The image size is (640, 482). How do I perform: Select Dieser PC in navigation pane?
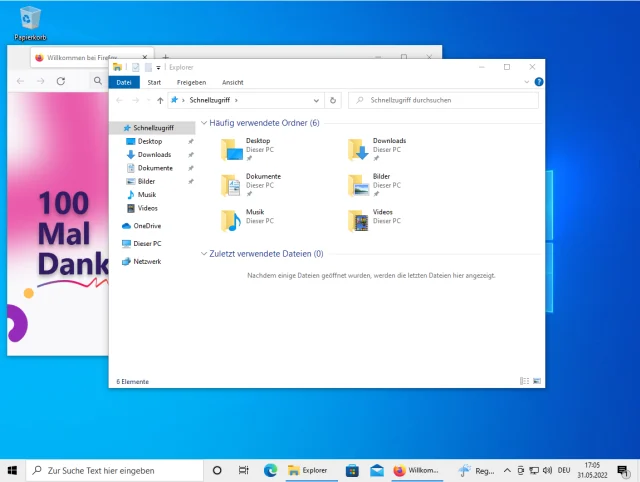pos(146,243)
